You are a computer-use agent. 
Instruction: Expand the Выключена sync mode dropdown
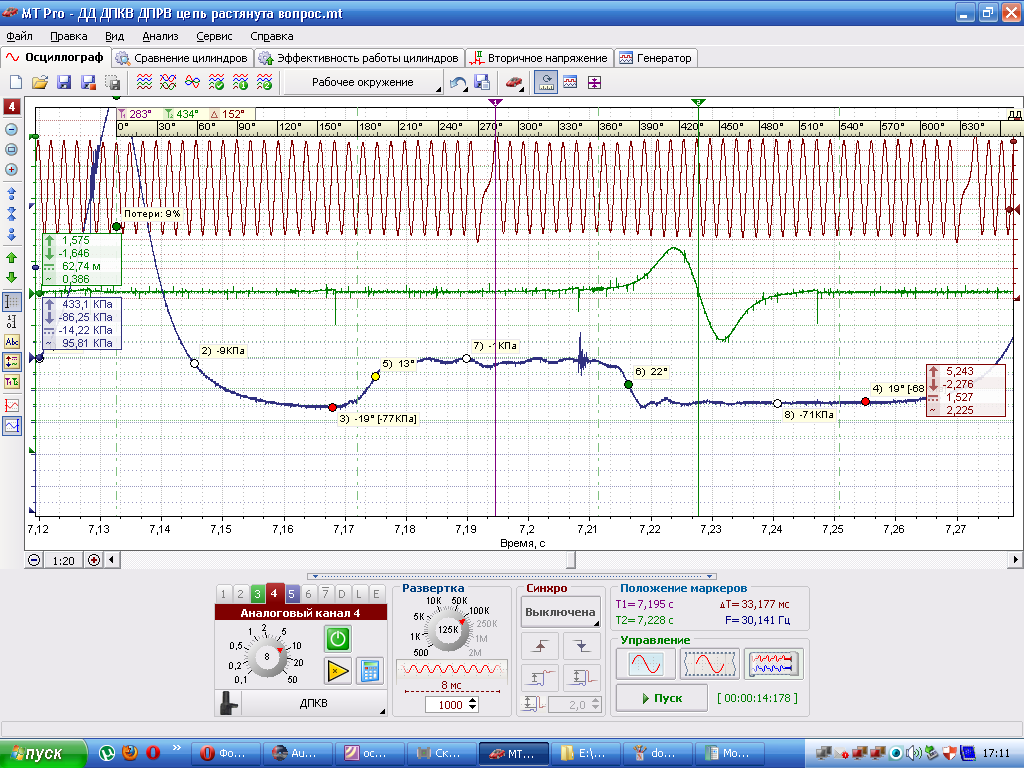pos(560,612)
